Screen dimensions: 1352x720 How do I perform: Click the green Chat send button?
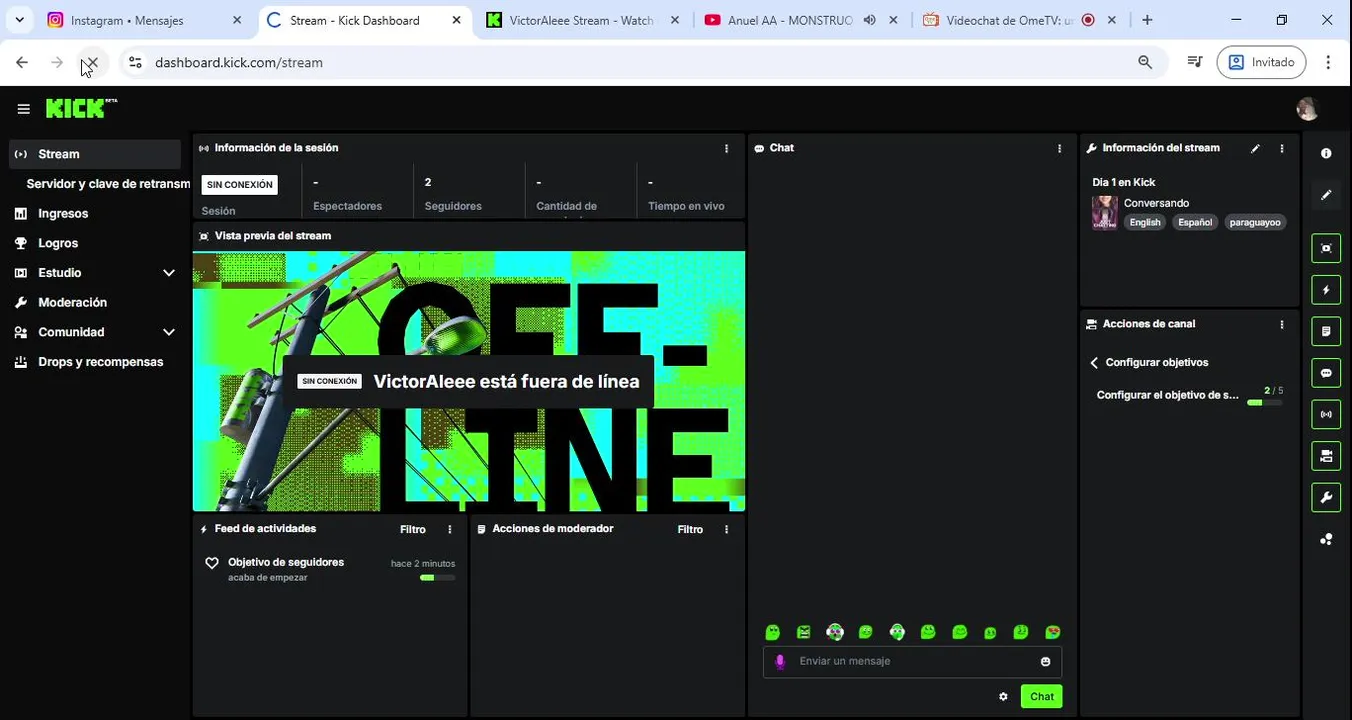pyautogui.click(x=1041, y=697)
